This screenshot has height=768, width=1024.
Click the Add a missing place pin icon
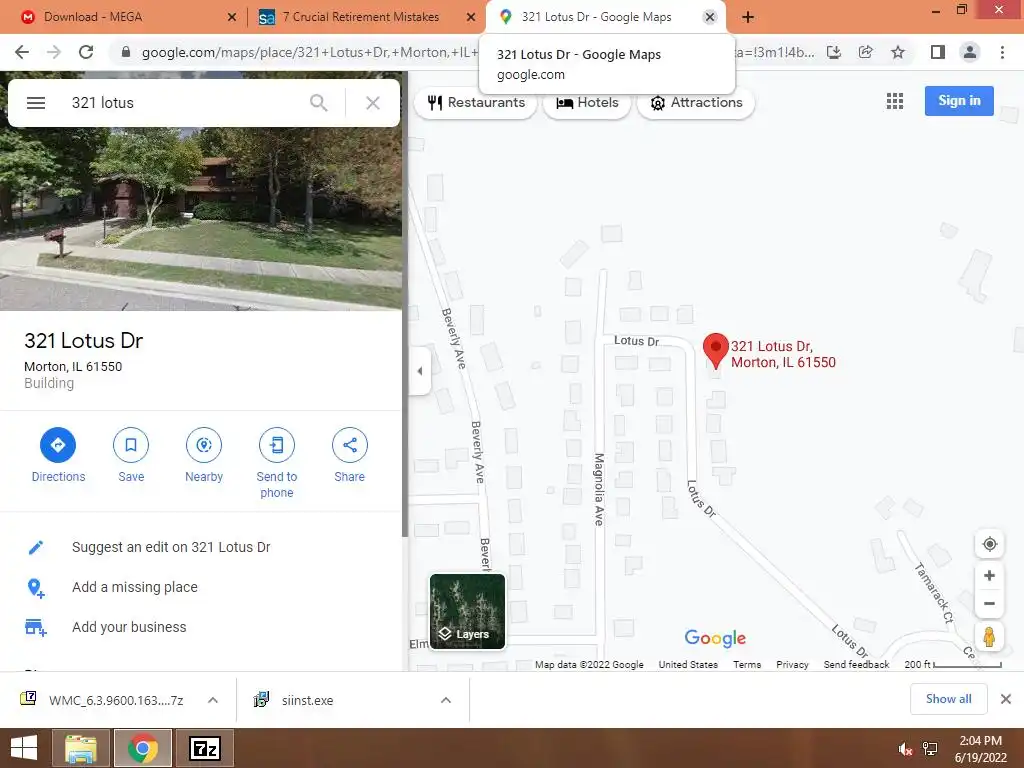(x=36, y=588)
